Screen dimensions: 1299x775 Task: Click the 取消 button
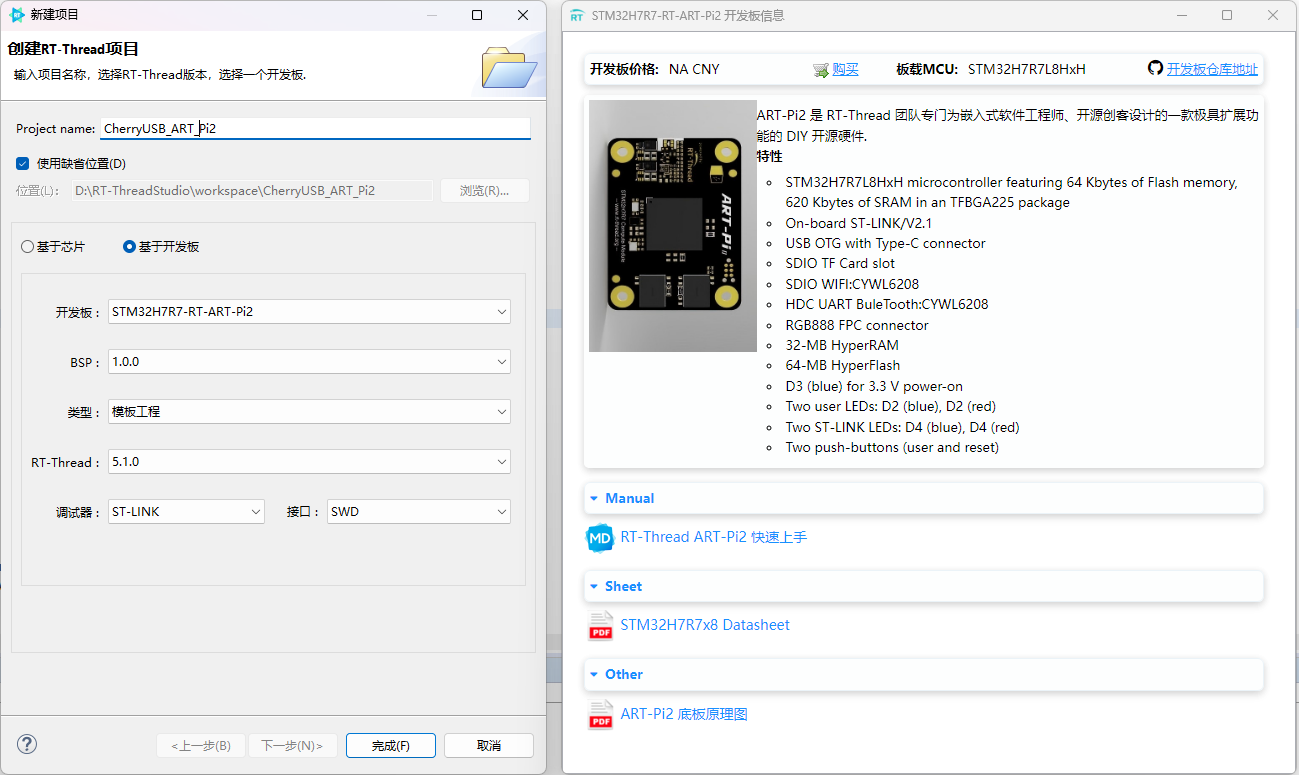489,746
